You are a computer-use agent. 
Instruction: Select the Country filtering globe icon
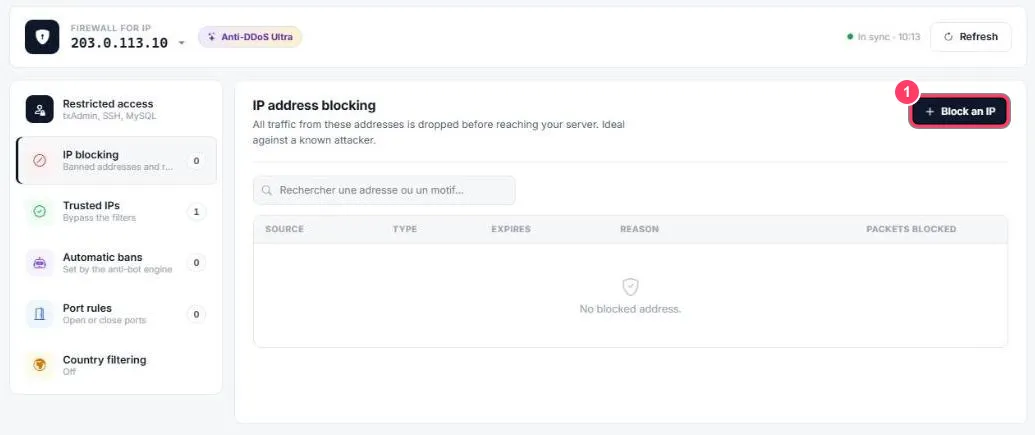coord(40,365)
